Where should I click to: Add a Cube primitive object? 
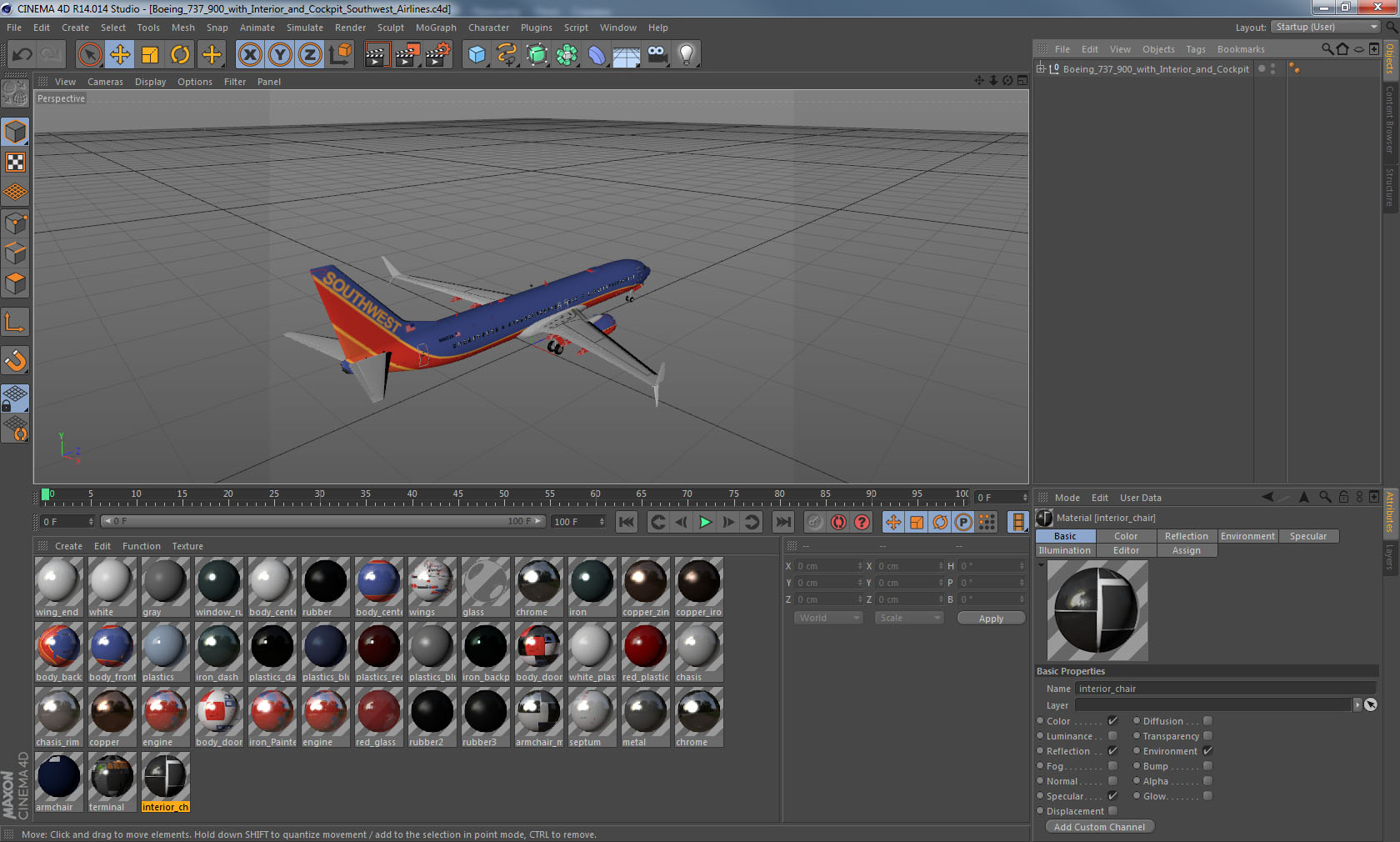click(477, 55)
